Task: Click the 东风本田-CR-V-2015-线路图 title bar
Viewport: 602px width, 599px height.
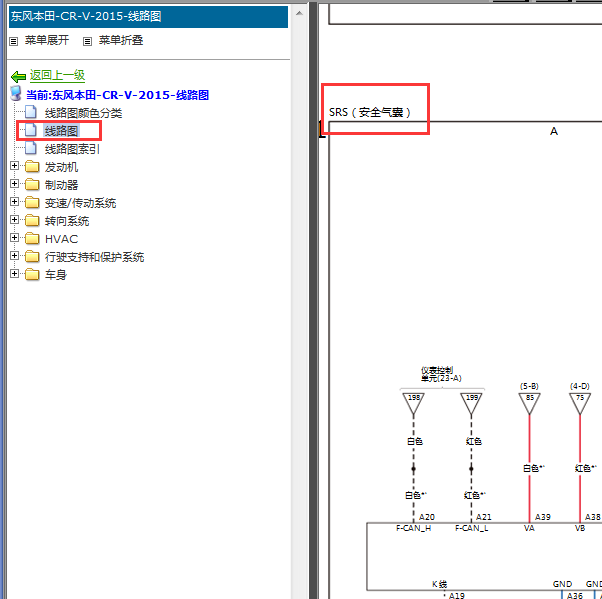Action: [x=148, y=17]
